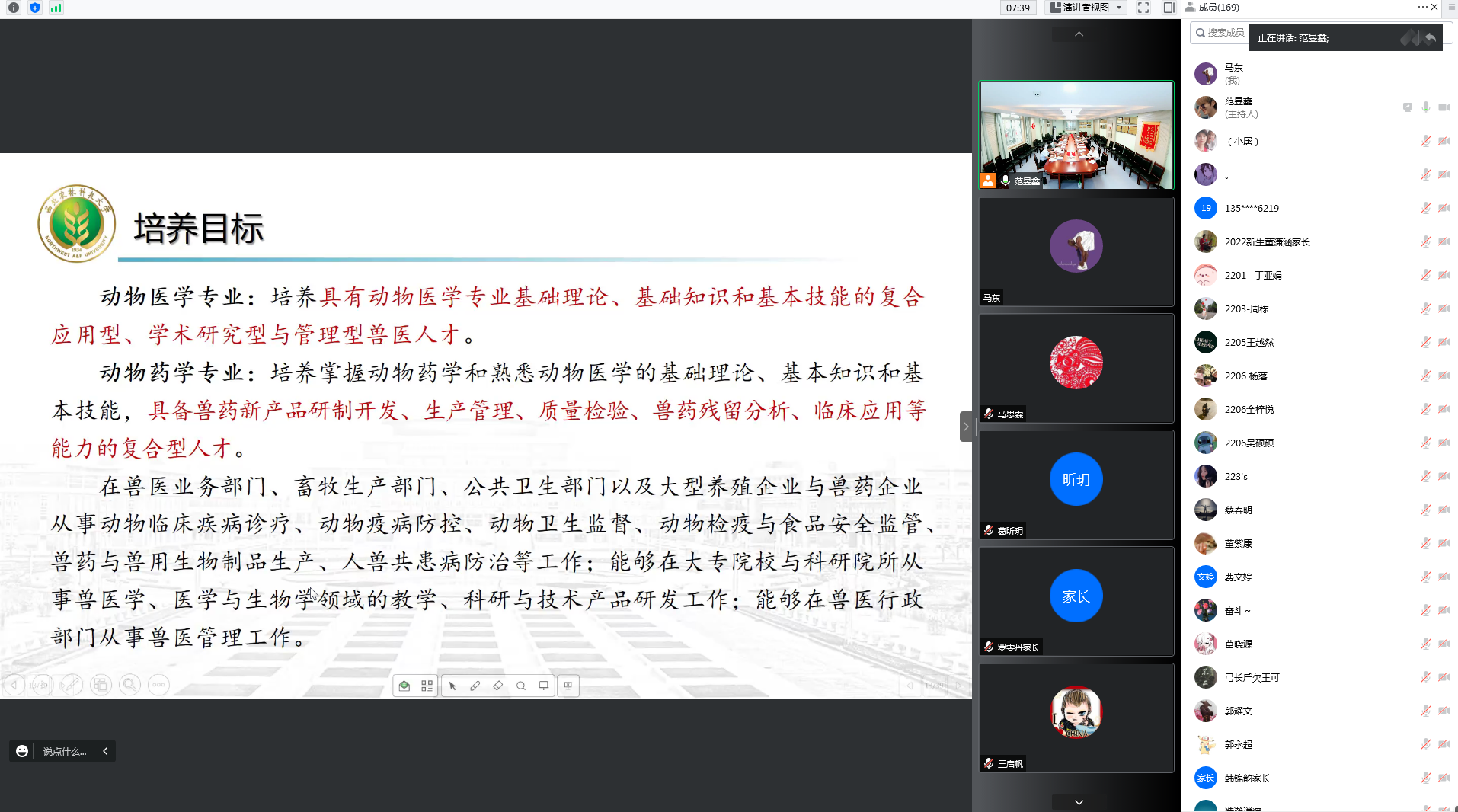Expand more videos with the bottom down chevron
Viewport: 1458px width, 812px height.
[x=1077, y=801]
